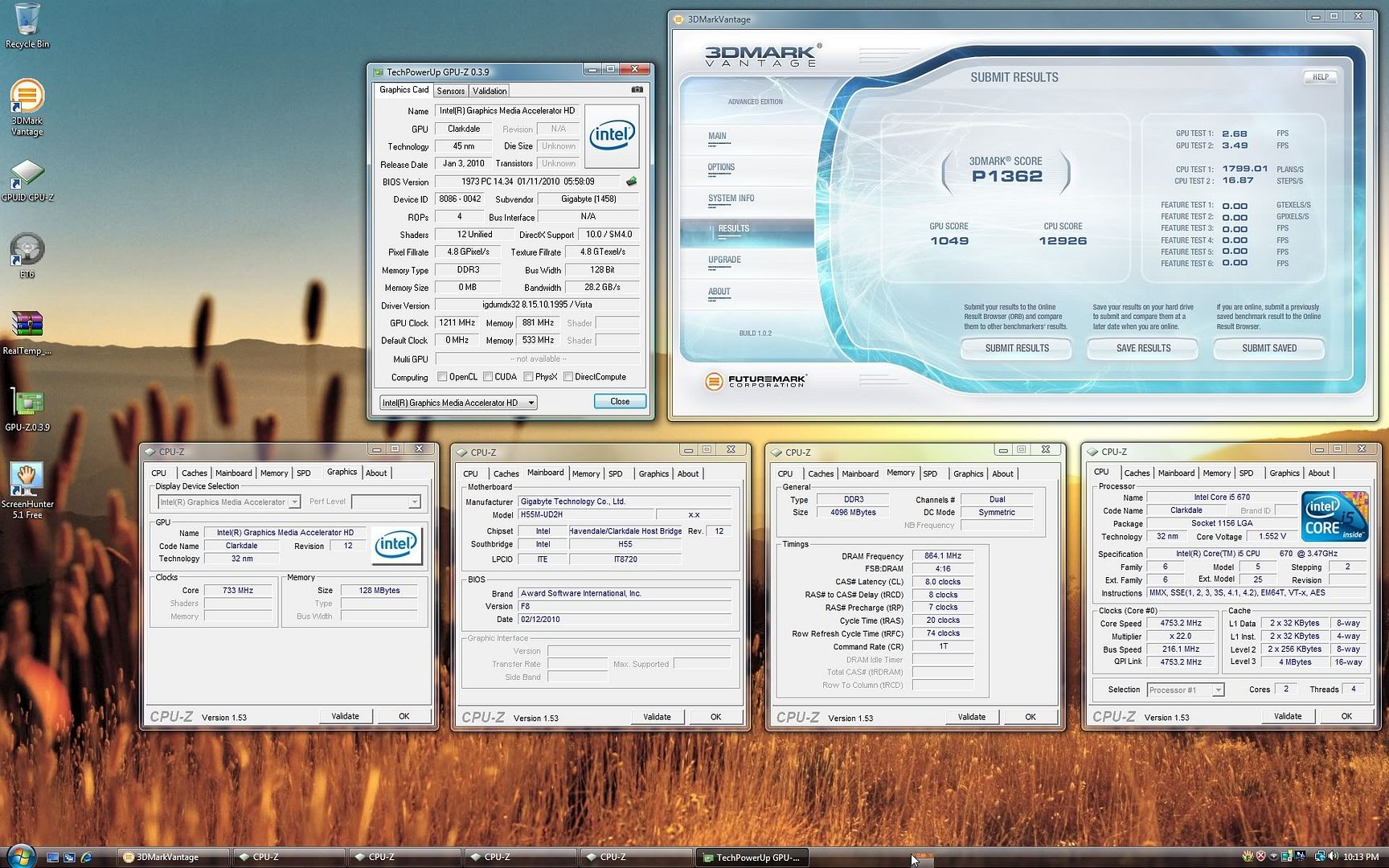Open the ET6 desktop shortcut

tap(27, 256)
